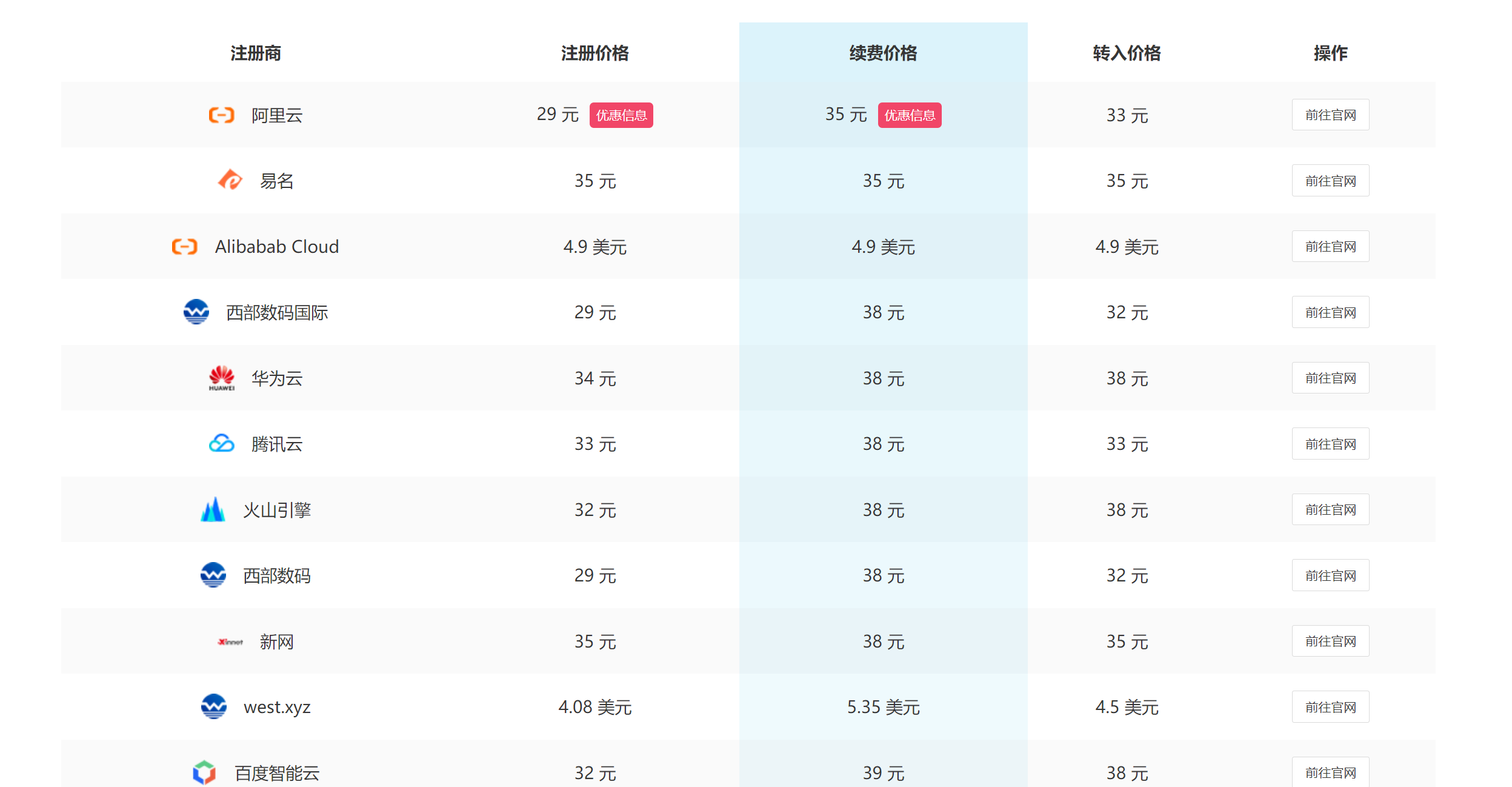The image size is (1512, 787).
Task: Click 百度智能云 renewal price 39 元
Action: click(x=883, y=773)
